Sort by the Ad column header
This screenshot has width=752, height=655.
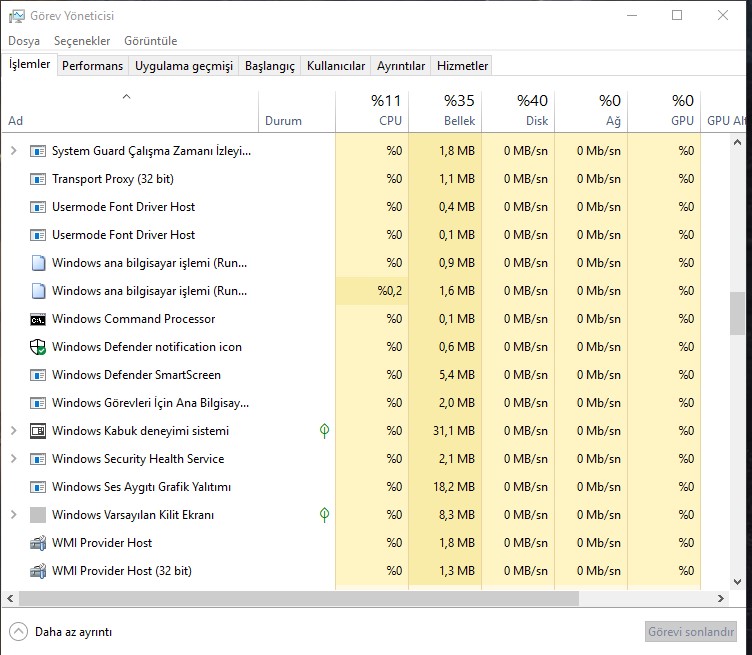[129, 111]
